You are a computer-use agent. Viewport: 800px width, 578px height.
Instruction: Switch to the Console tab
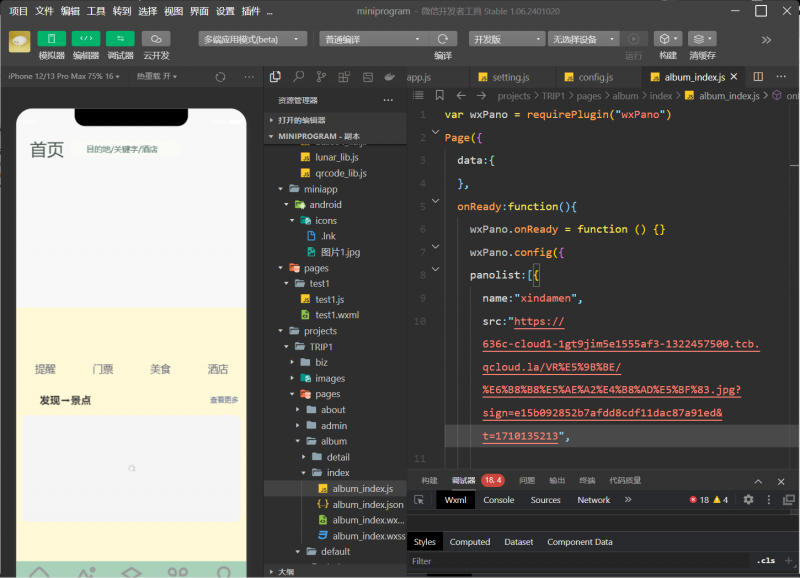pos(498,500)
